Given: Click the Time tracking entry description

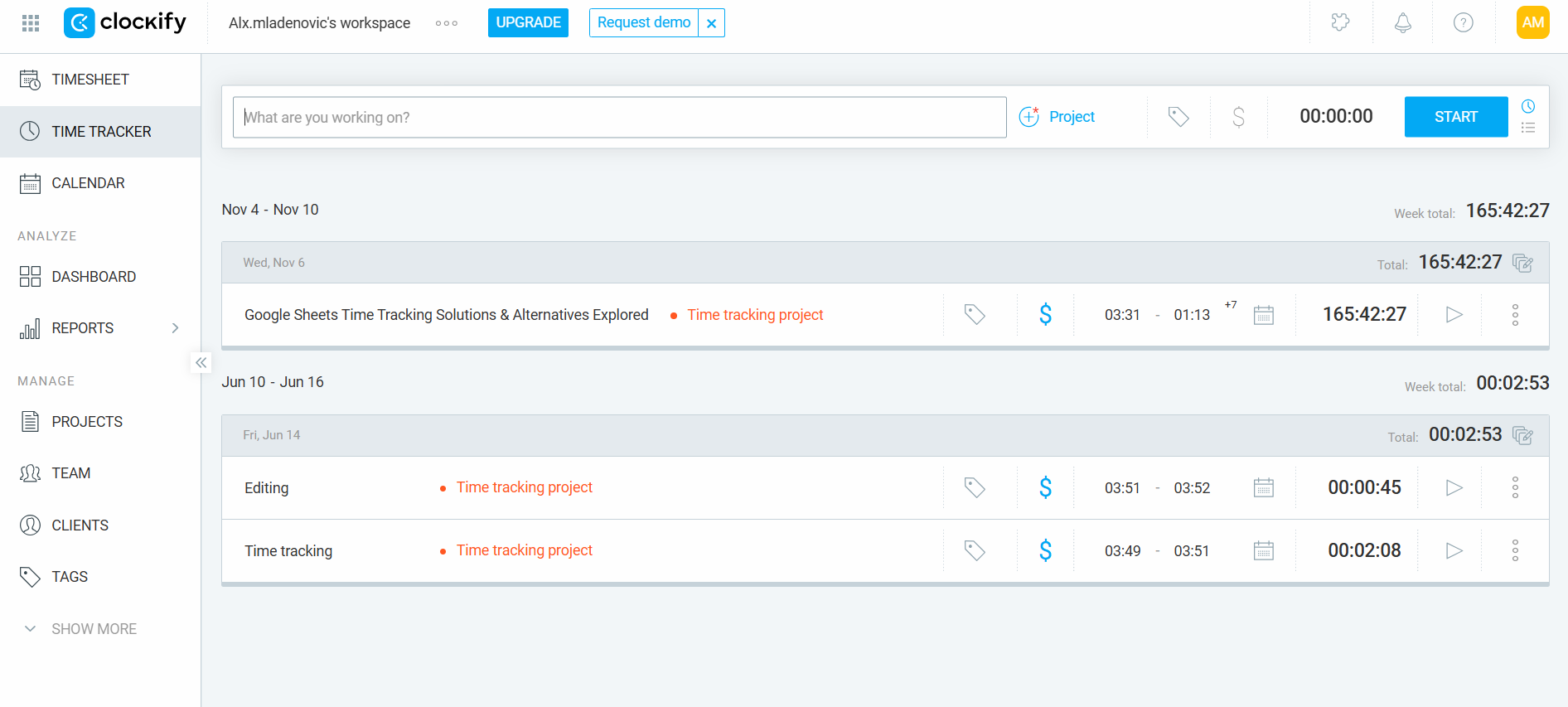Looking at the screenshot, I should (x=288, y=551).
